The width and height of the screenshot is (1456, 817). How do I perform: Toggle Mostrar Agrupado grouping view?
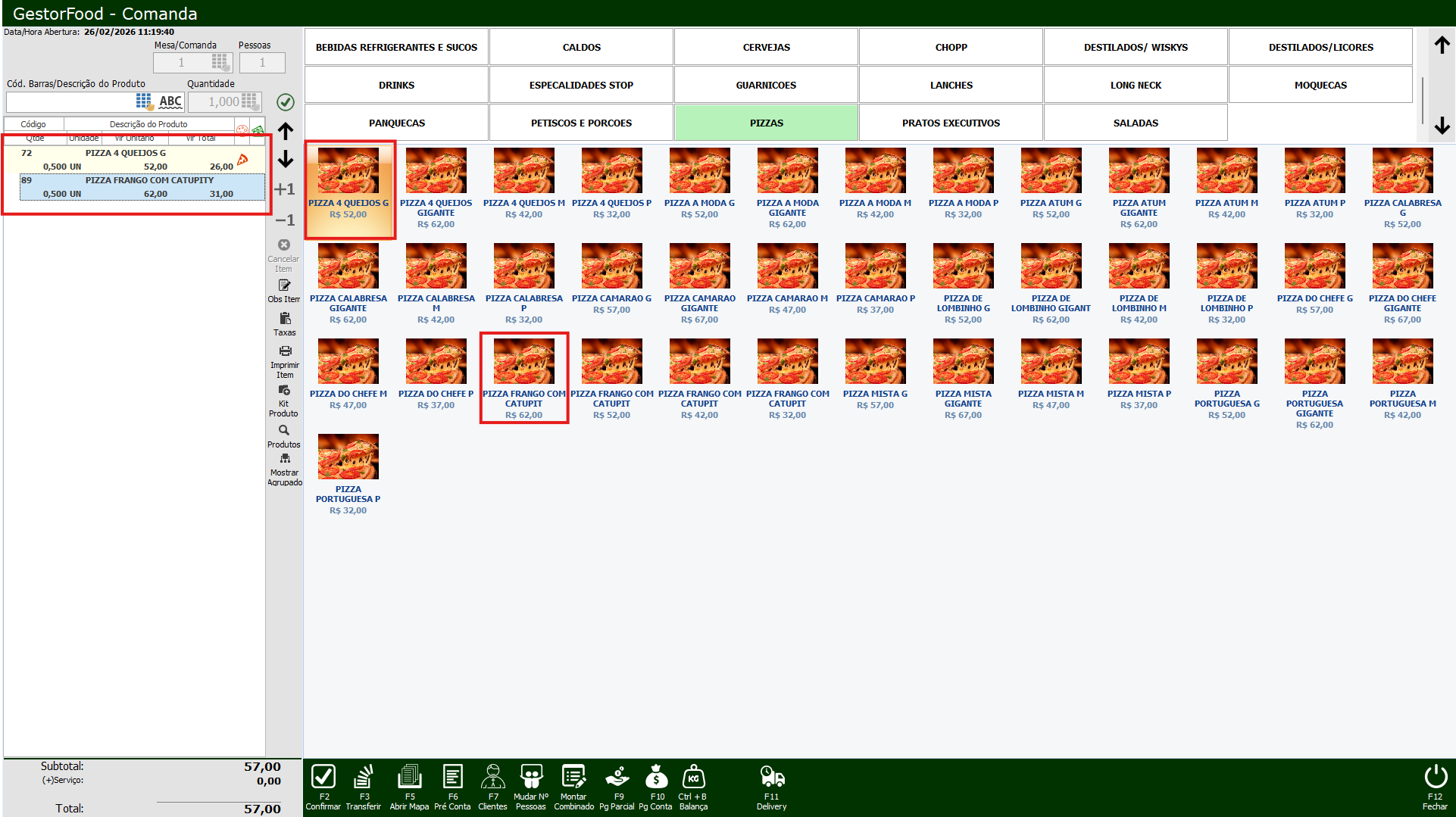(x=285, y=459)
